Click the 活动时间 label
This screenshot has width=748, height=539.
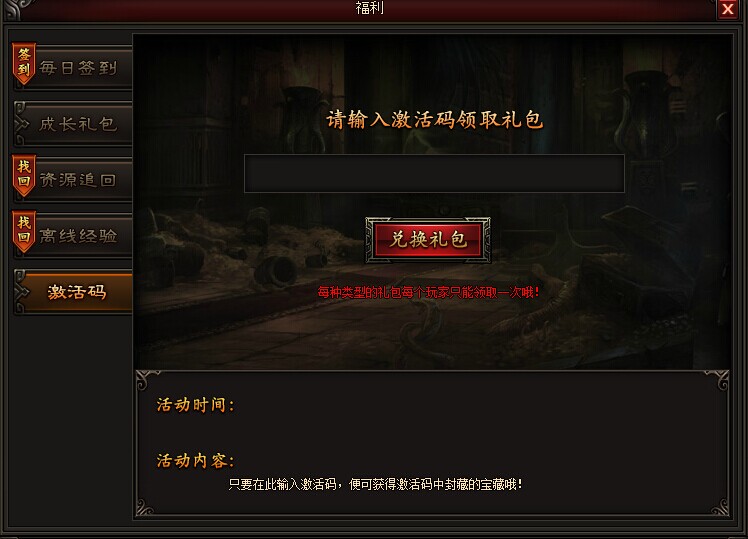[x=196, y=404]
